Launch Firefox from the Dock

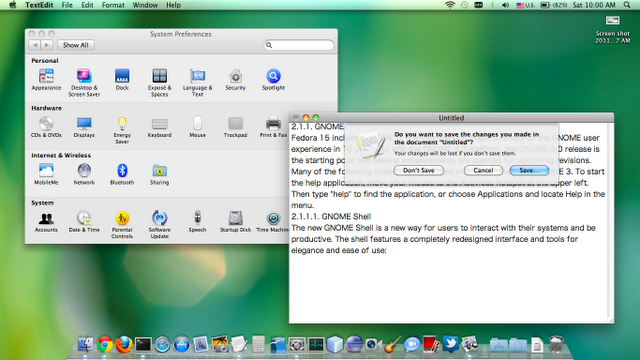[124, 344]
